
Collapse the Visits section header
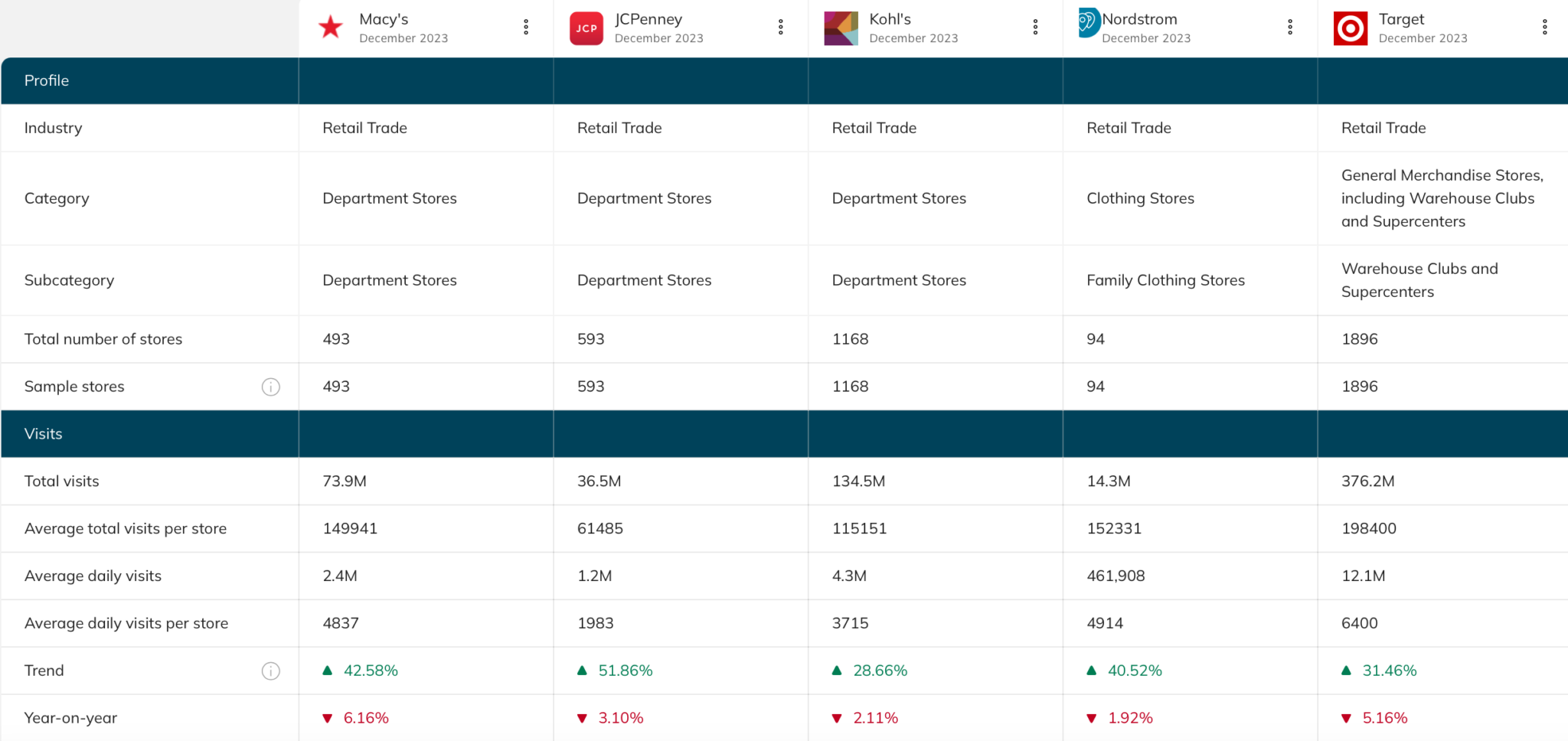tap(44, 434)
